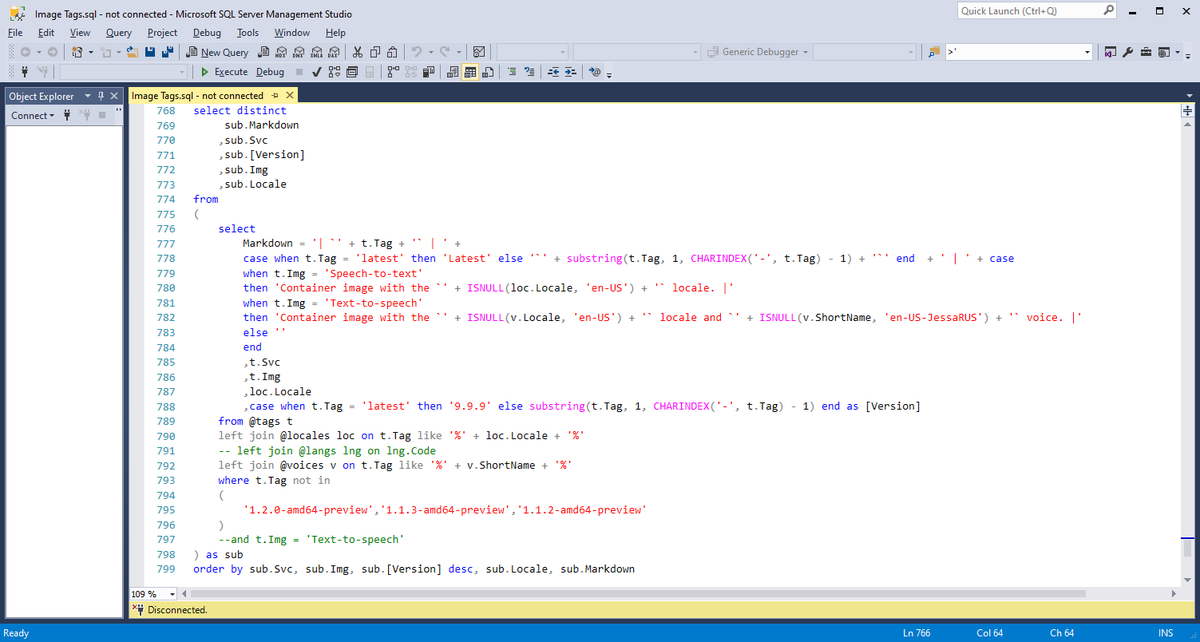Image resolution: width=1200 pixels, height=642 pixels.
Task: Toggle auto-hide pin on Object Explorer
Action: click(x=101, y=96)
